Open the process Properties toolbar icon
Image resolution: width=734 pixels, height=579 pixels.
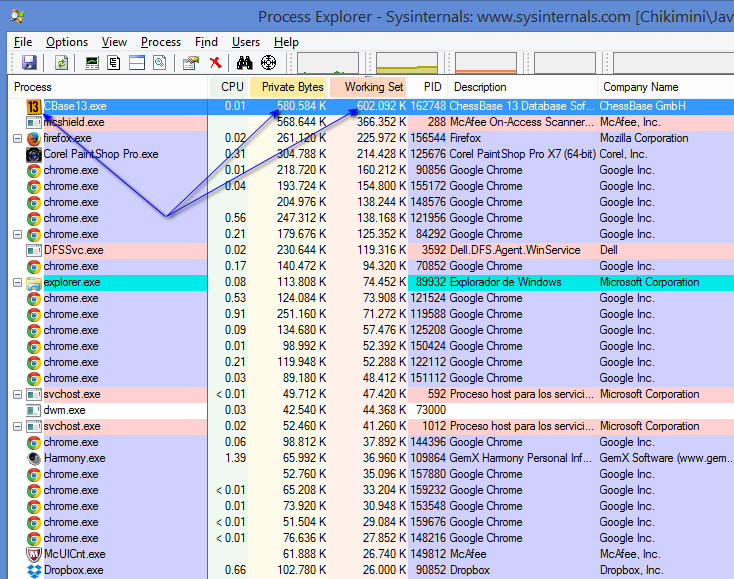click(x=191, y=63)
